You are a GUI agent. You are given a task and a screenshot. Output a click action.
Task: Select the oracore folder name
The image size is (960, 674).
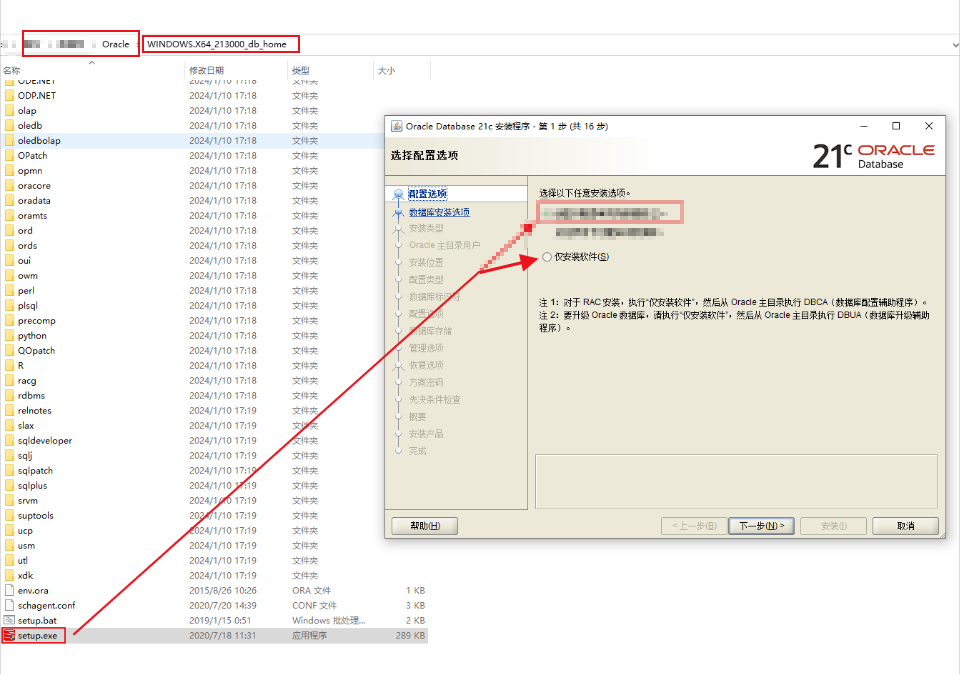coord(34,185)
